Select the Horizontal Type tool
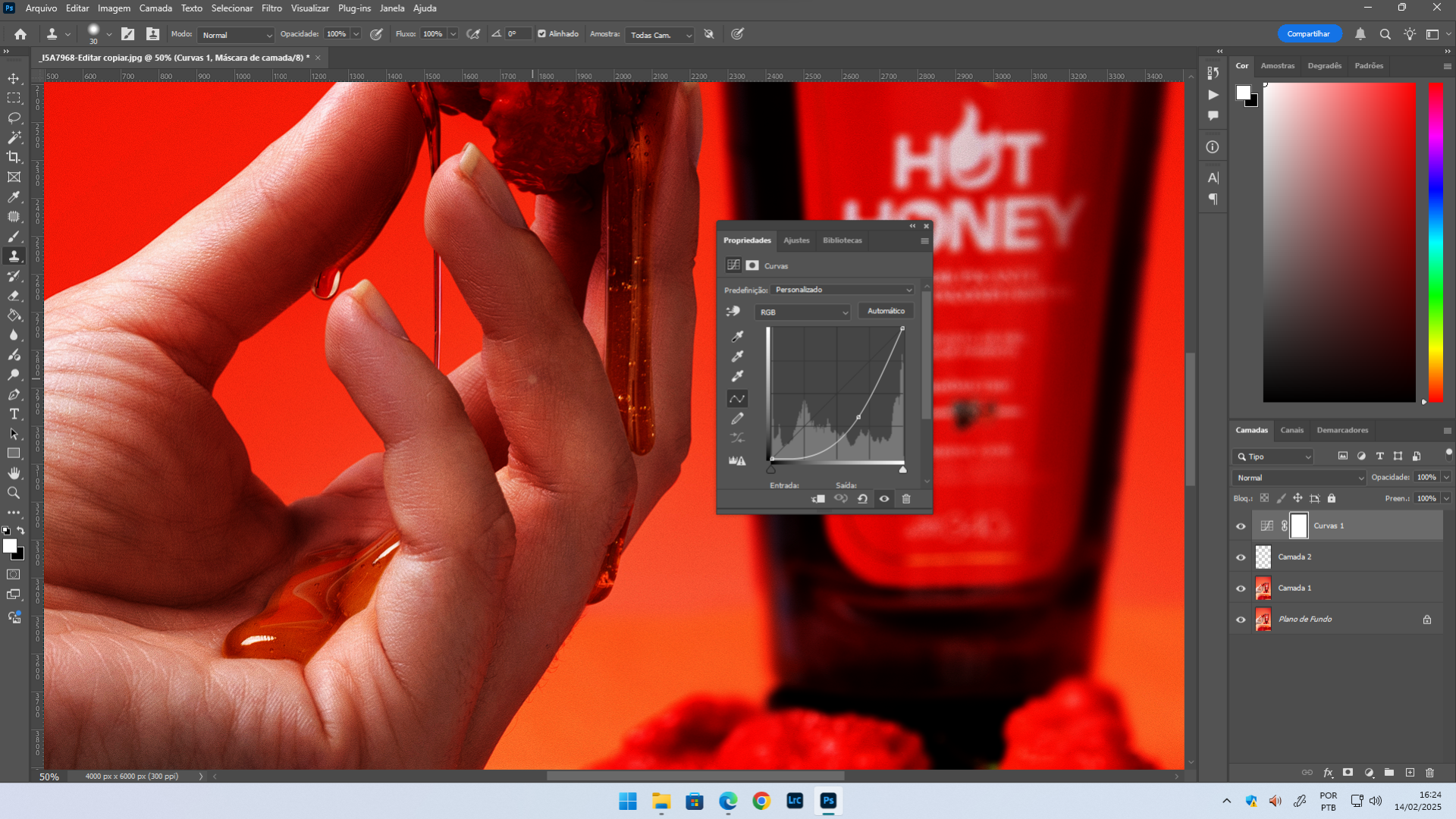 [14, 414]
